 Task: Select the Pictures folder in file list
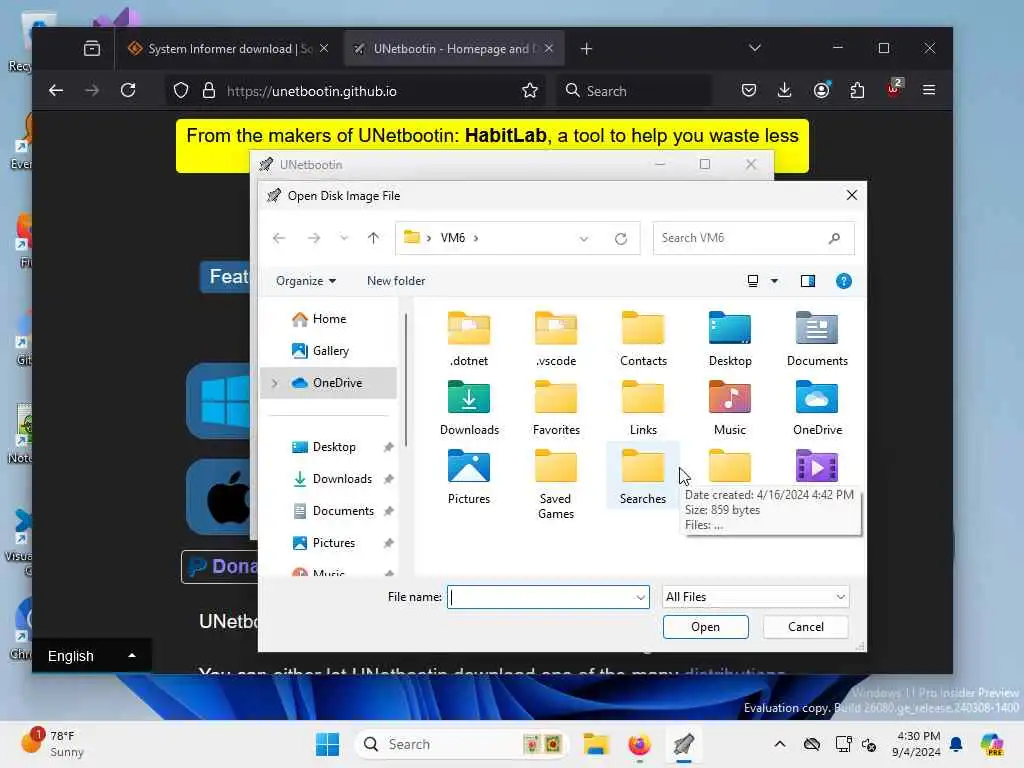click(469, 477)
